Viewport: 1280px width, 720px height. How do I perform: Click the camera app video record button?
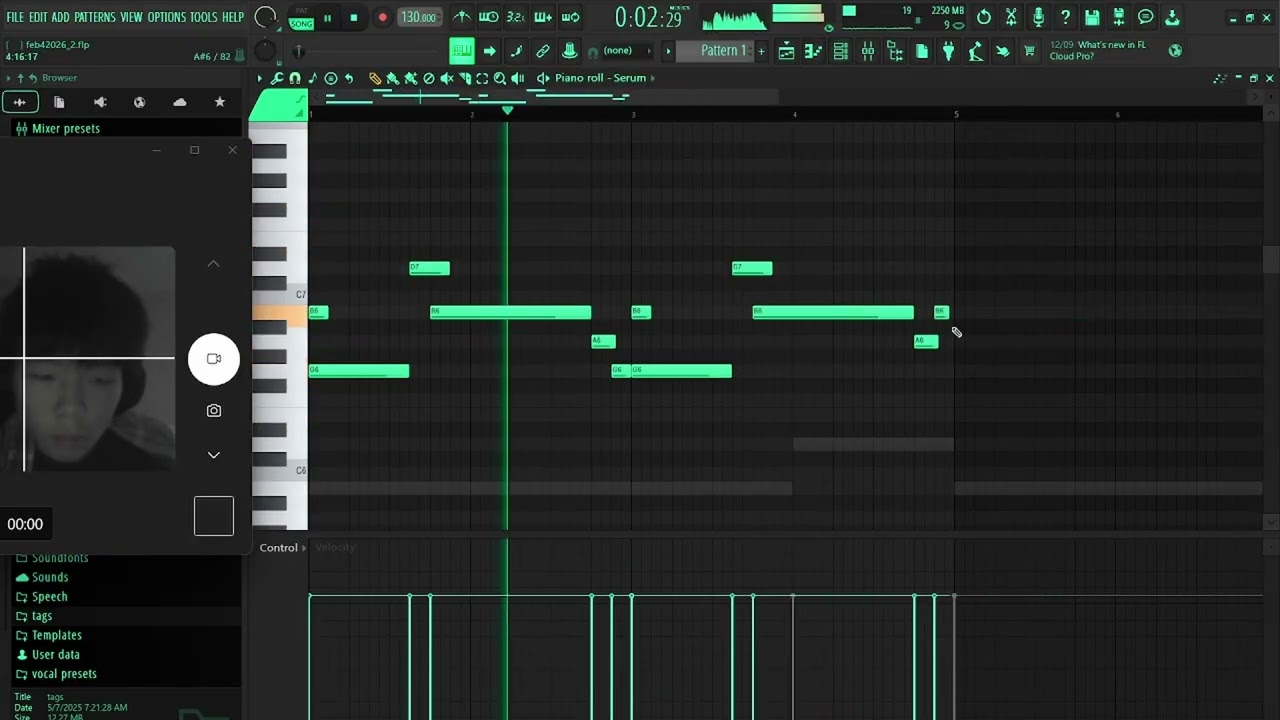[214, 359]
